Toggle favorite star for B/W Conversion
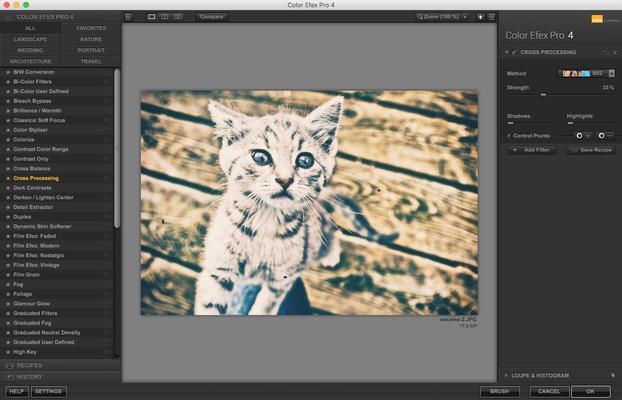Image resolution: width=622 pixels, height=400 pixels. click(8, 72)
